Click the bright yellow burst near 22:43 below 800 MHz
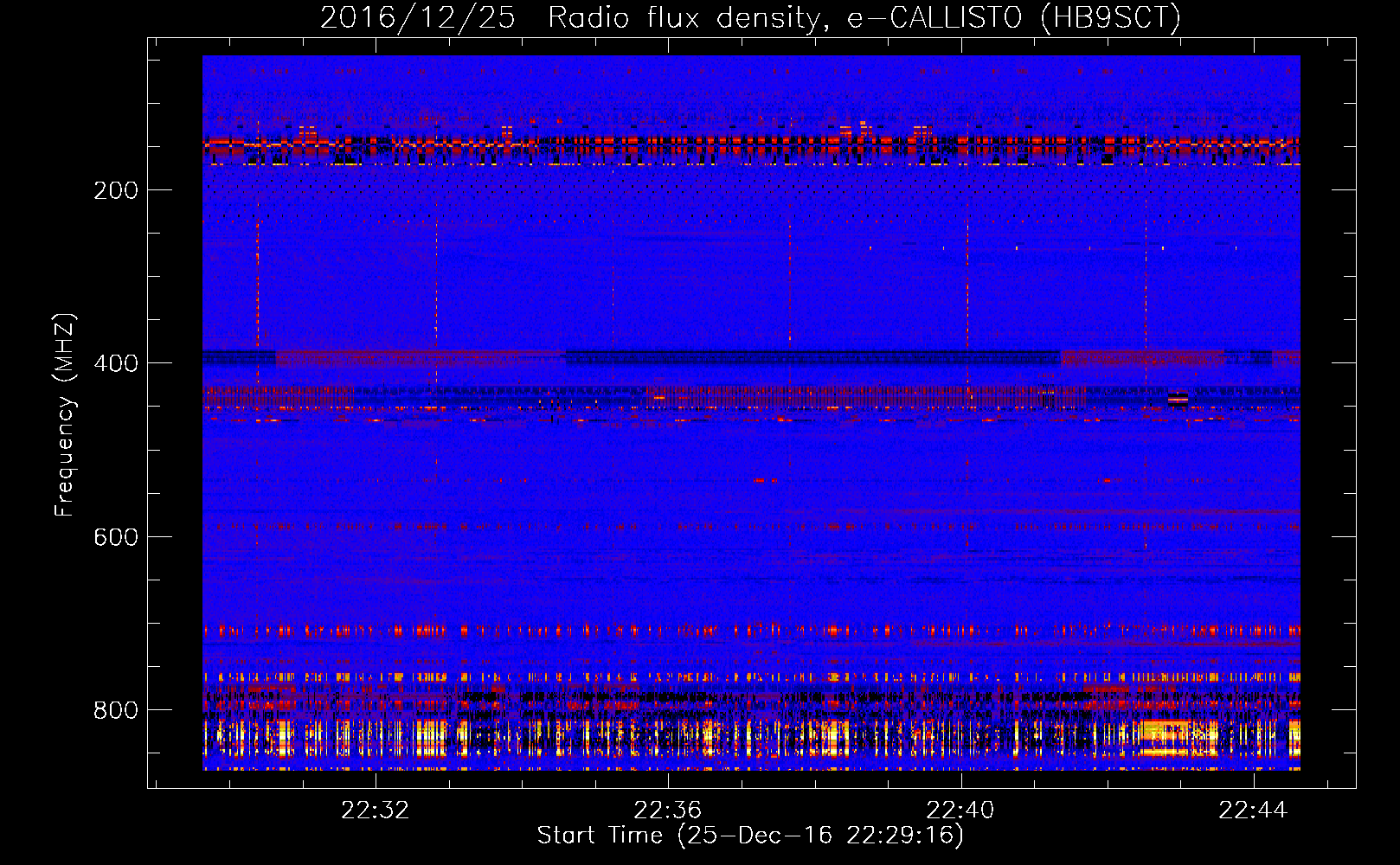 click(x=1178, y=738)
